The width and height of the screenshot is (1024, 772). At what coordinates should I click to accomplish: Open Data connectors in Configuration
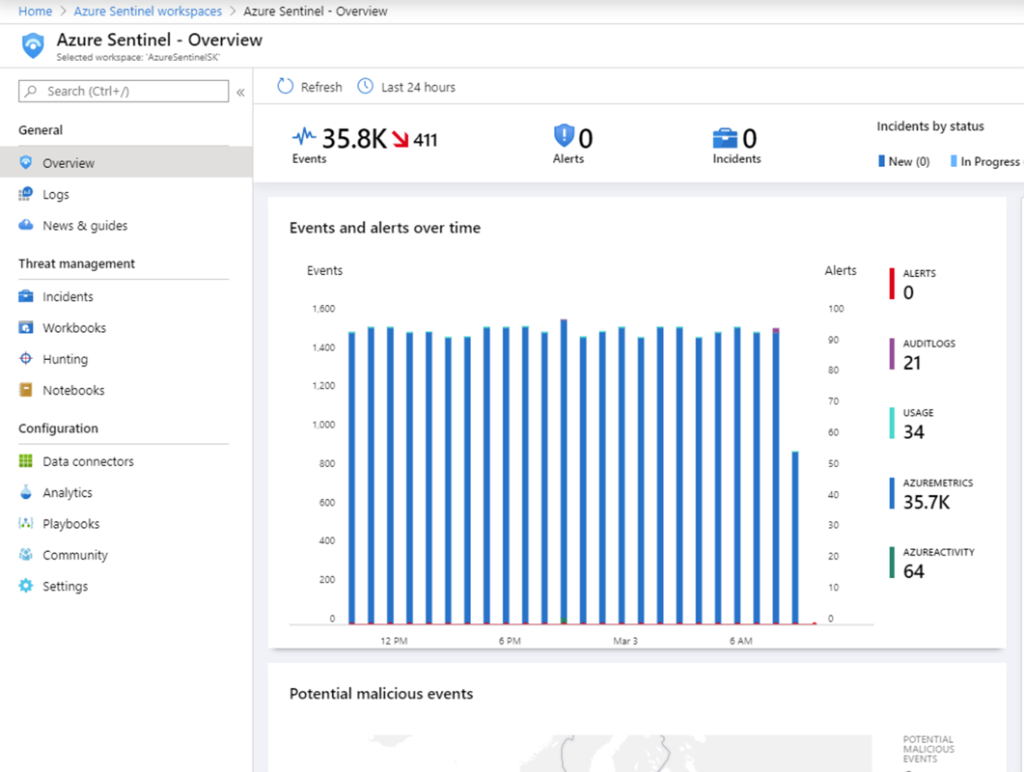click(x=126, y=461)
